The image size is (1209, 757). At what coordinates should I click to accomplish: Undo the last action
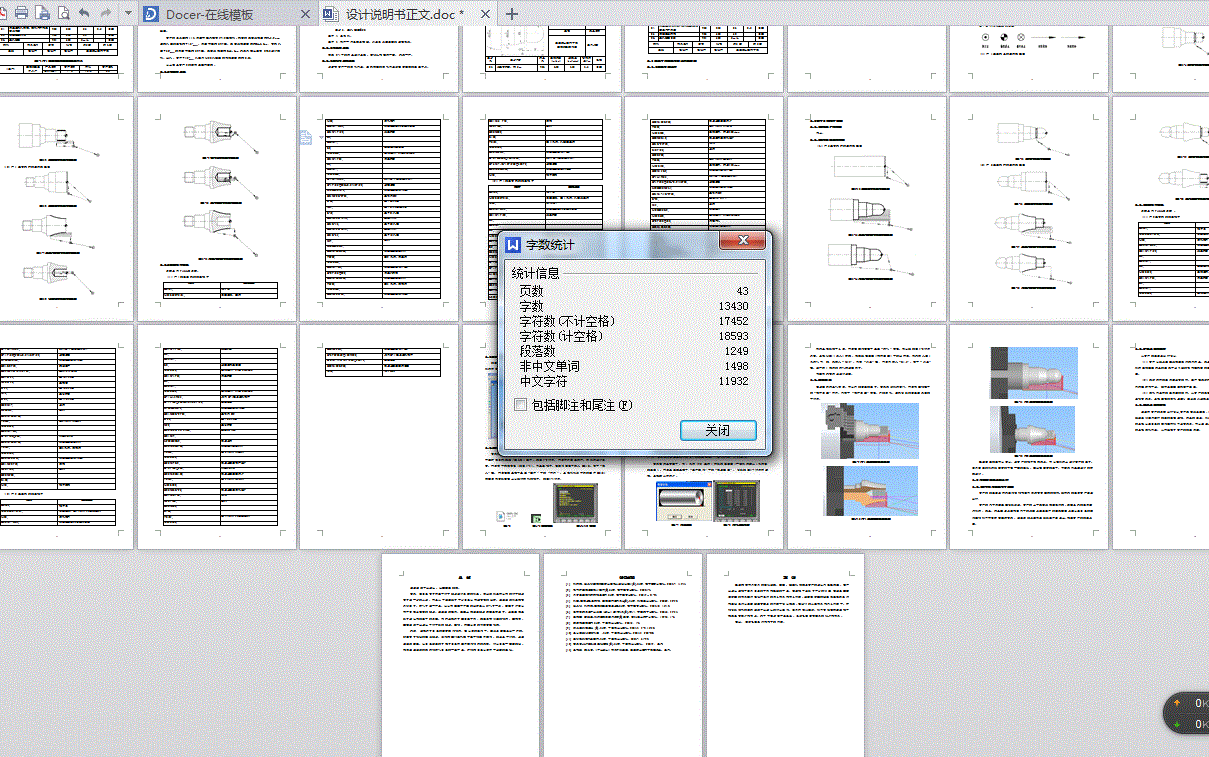click(x=84, y=13)
